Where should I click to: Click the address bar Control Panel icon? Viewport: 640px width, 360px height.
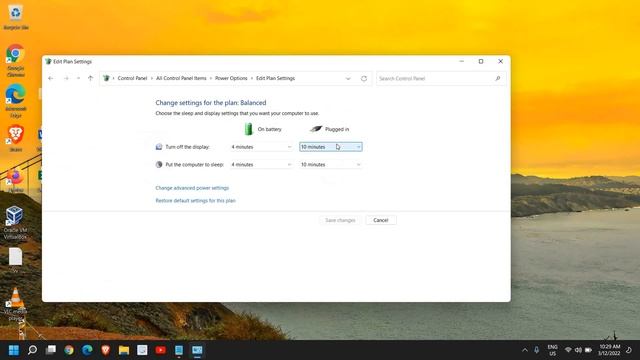click(106, 78)
